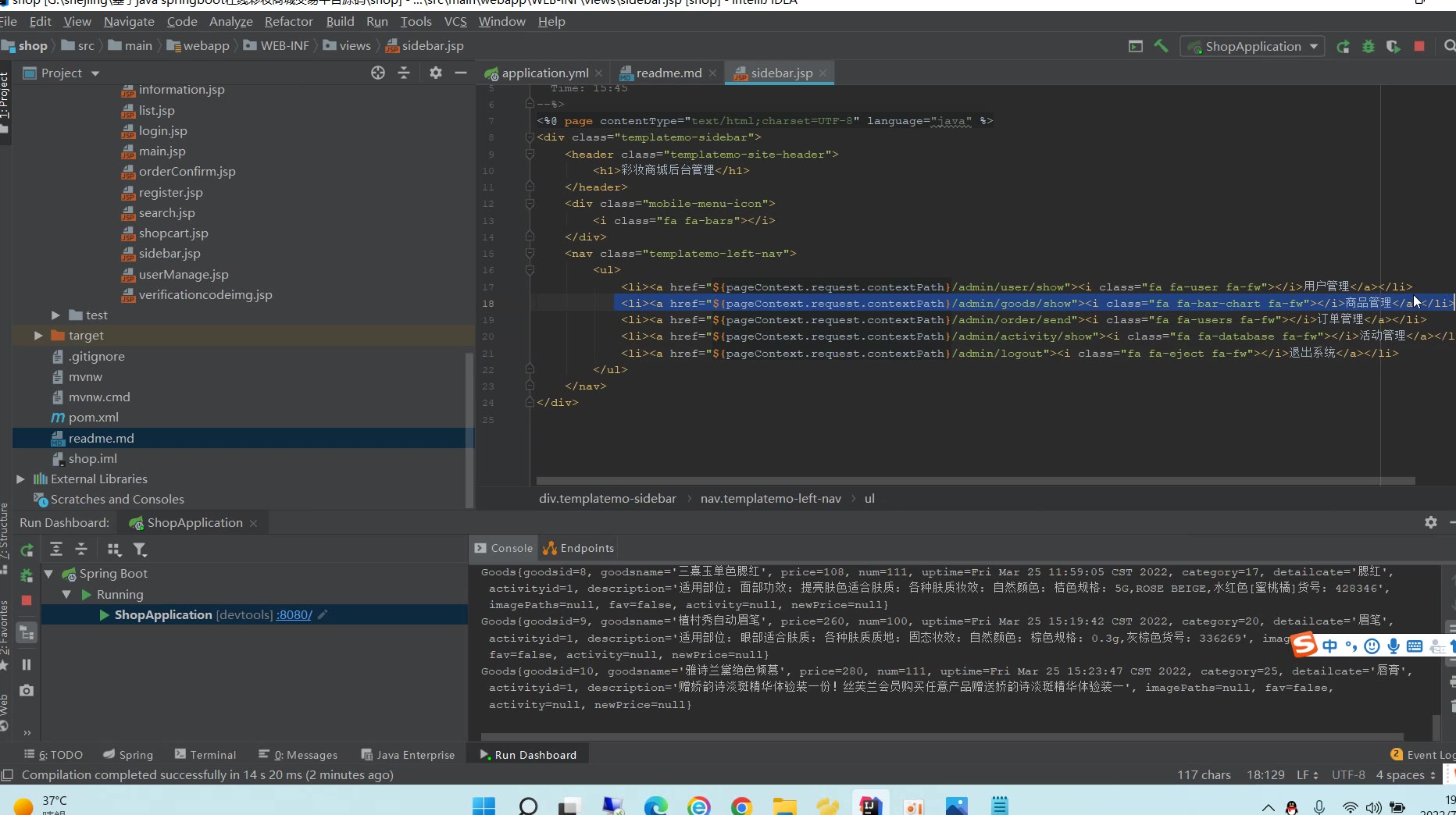The width and height of the screenshot is (1456, 815).
Task: Click the Build Project hammer icon
Action: click(x=1161, y=46)
